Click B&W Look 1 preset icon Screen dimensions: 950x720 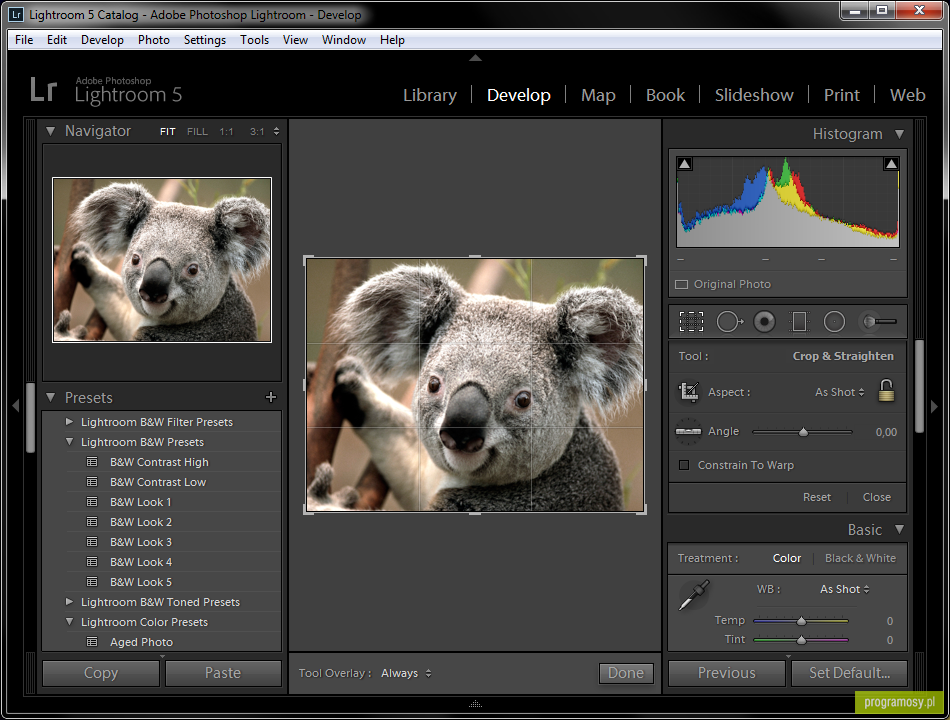pos(92,502)
